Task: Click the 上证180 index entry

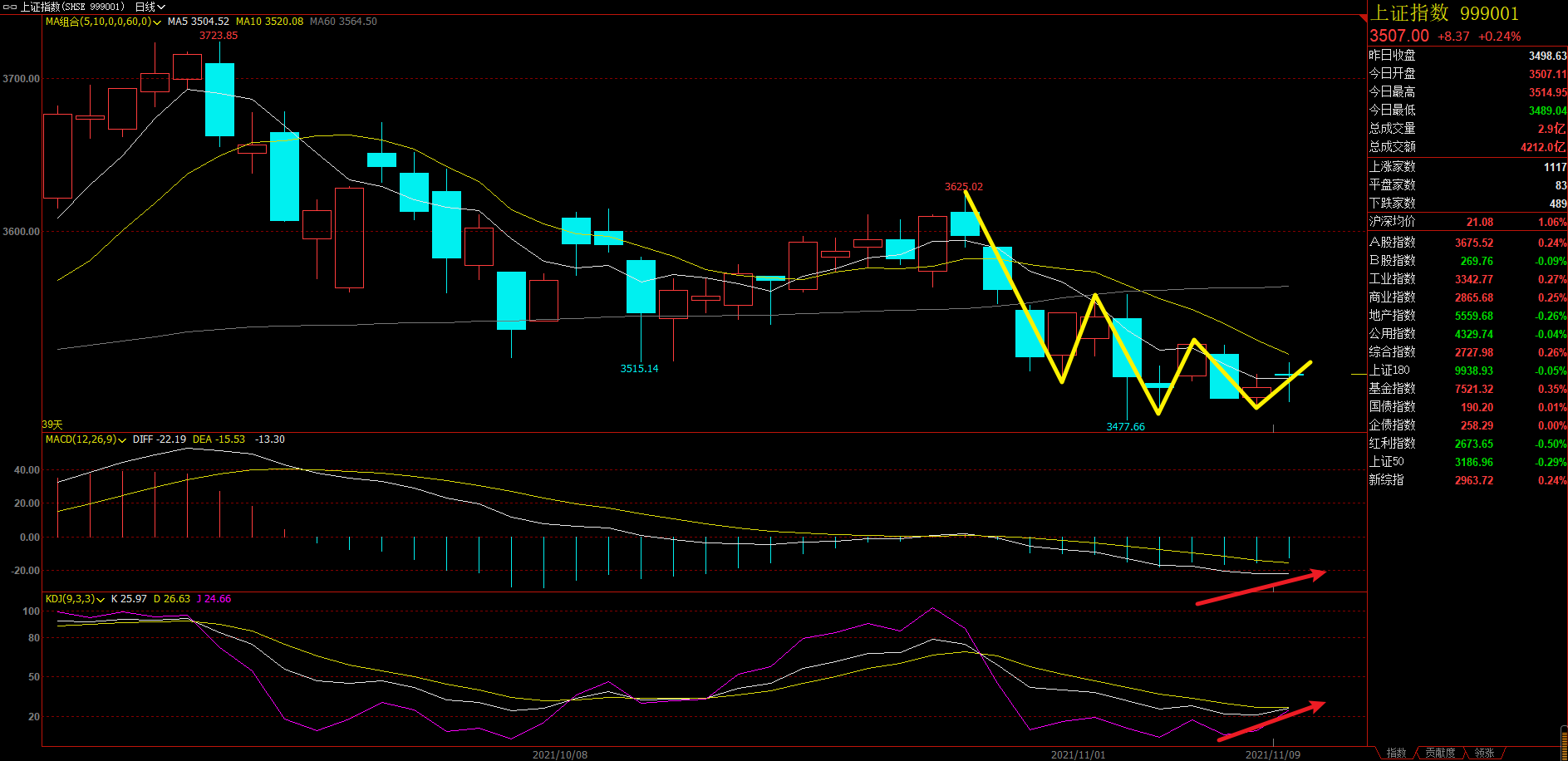Action: tap(1389, 371)
